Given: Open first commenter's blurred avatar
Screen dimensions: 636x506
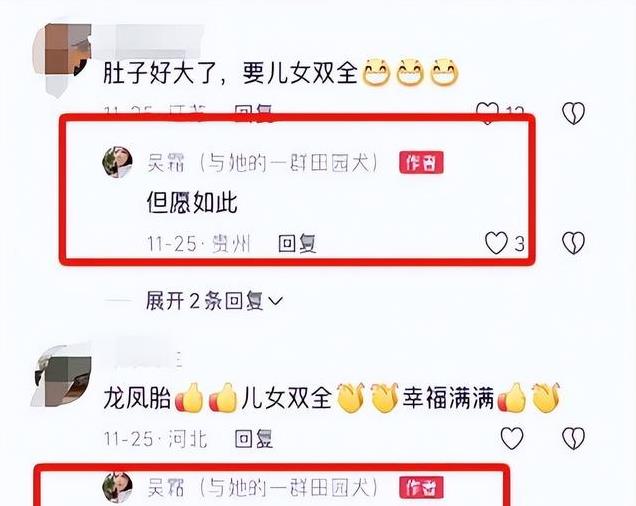Looking at the screenshot, I should 62,57.
